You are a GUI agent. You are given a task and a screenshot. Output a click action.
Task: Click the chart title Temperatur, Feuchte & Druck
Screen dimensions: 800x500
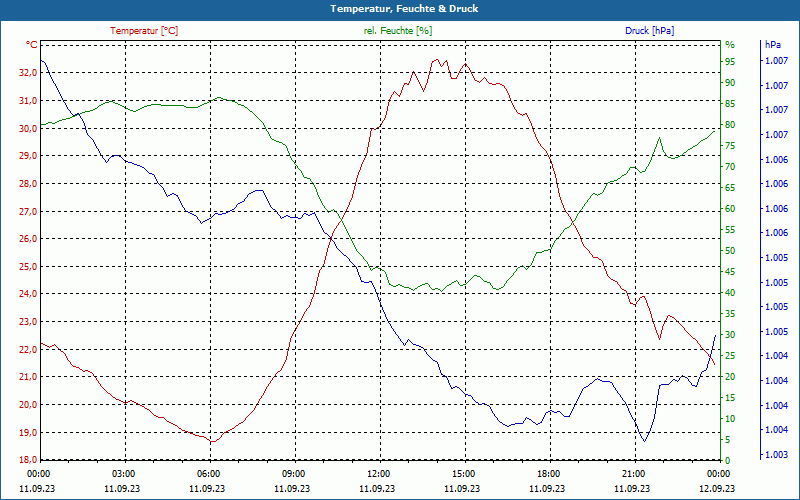pyautogui.click(x=404, y=9)
